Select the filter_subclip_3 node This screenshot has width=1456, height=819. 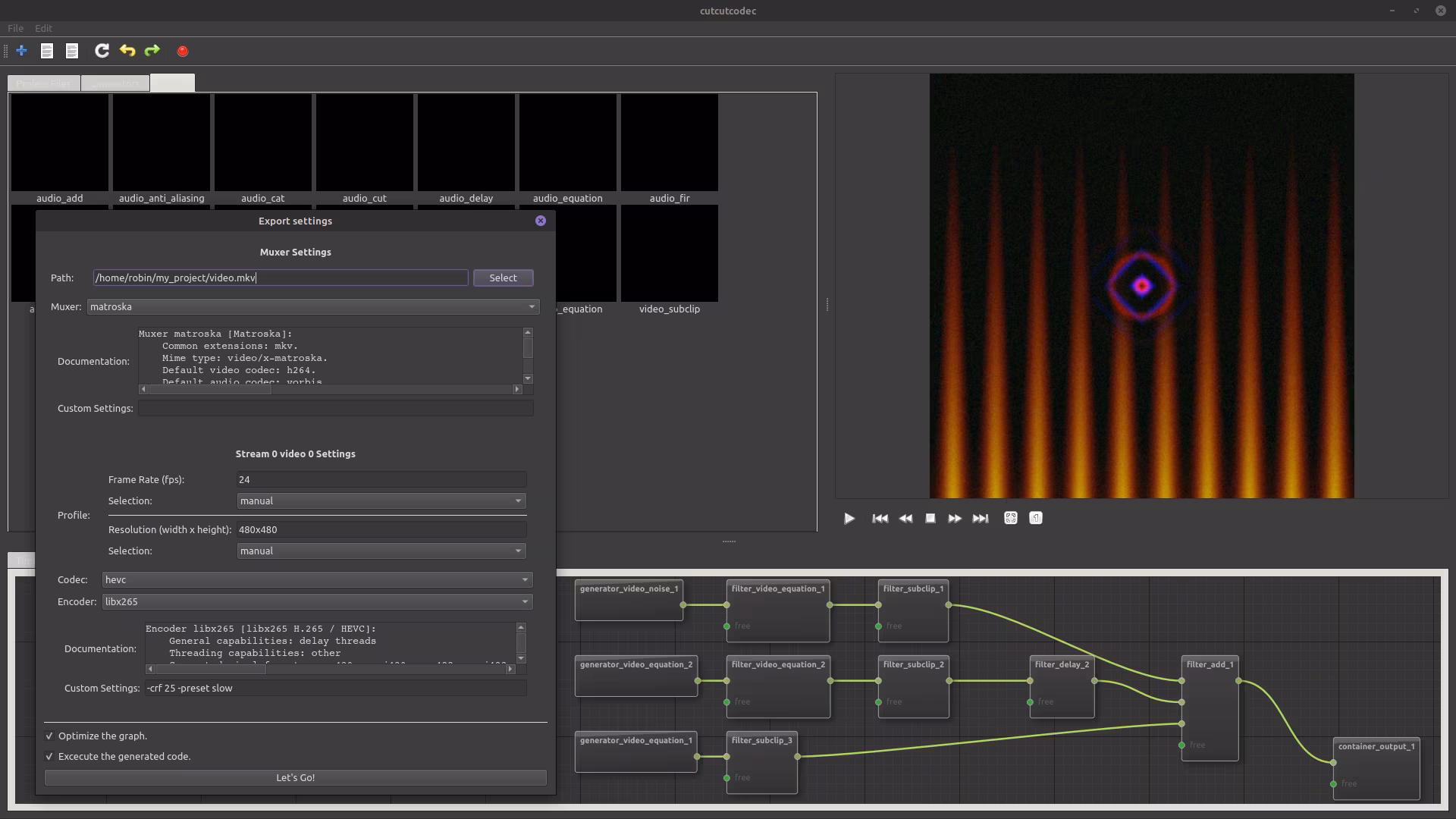click(761, 762)
